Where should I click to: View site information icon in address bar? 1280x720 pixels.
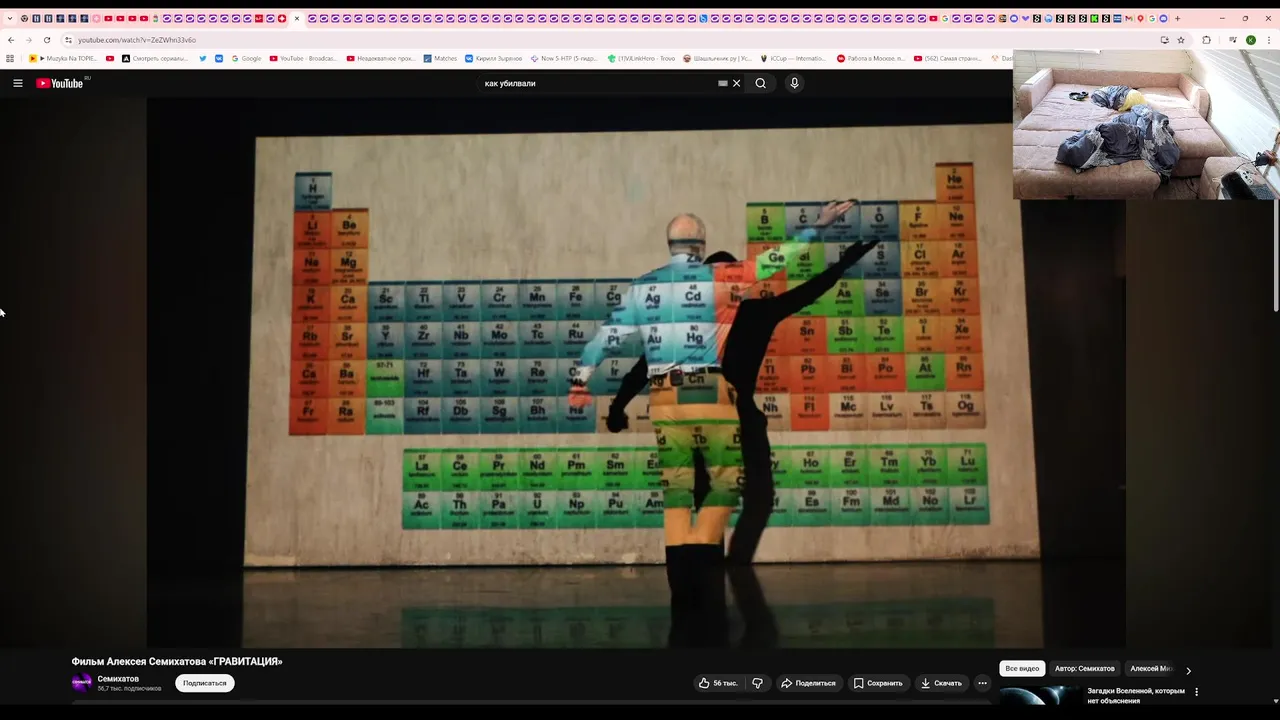click(x=68, y=40)
